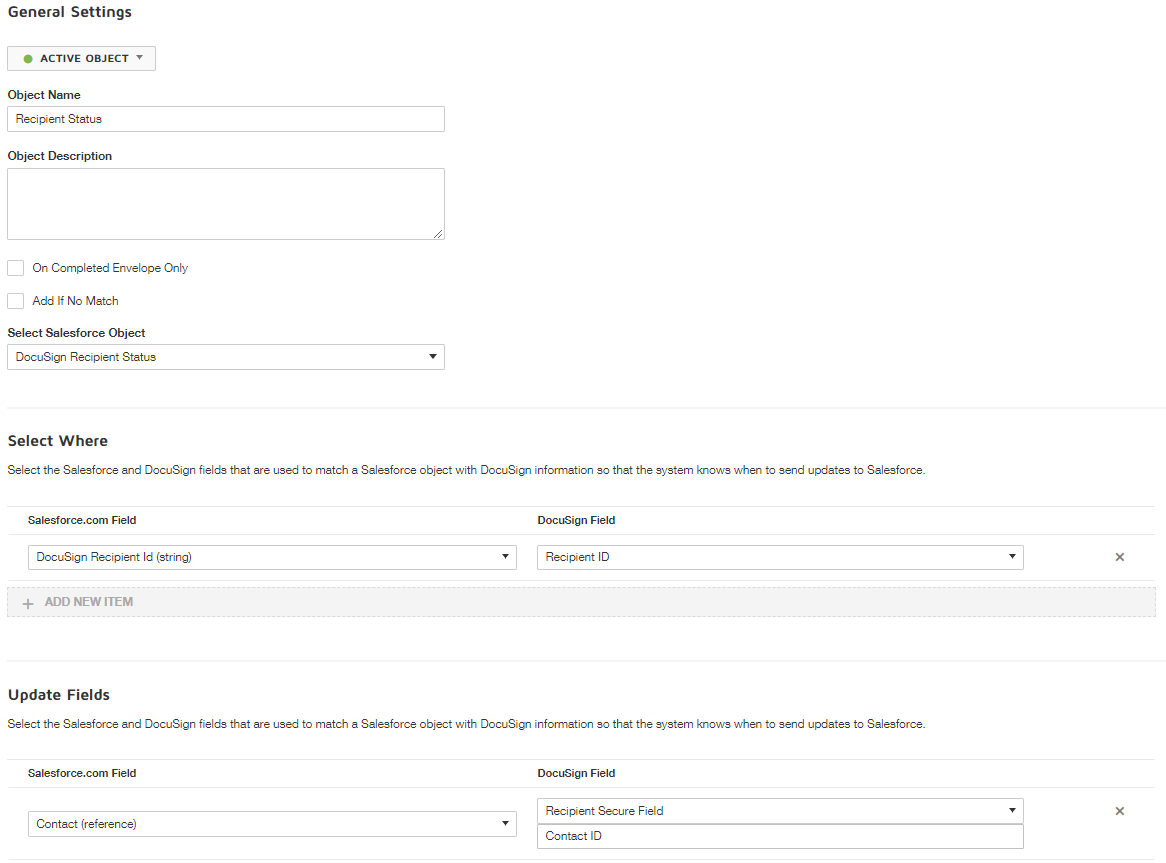Image resolution: width=1166 pixels, height=863 pixels.
Task: Click the plus icon beside ADD NEW ITEM
Action: [28, 602]
